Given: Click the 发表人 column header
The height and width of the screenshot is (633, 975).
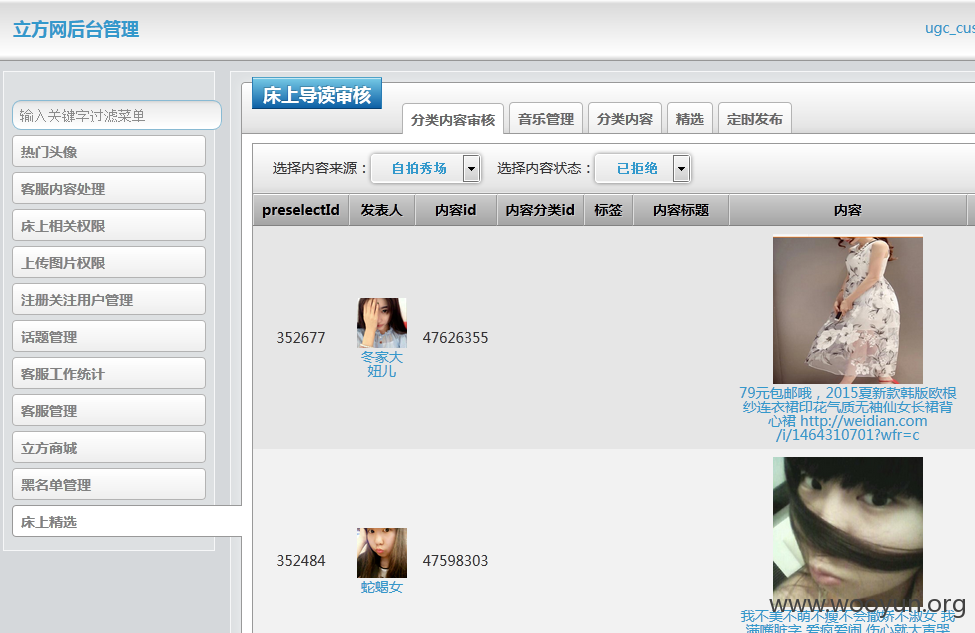Looking at the screenshot, I should click(382, 210).
